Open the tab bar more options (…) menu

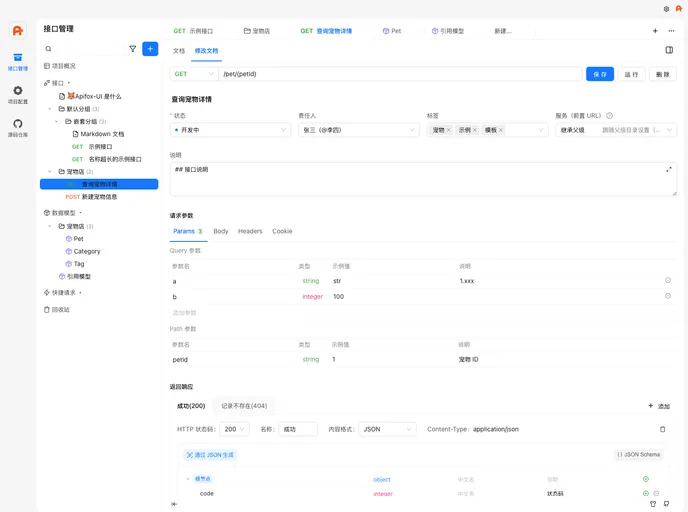671,31
